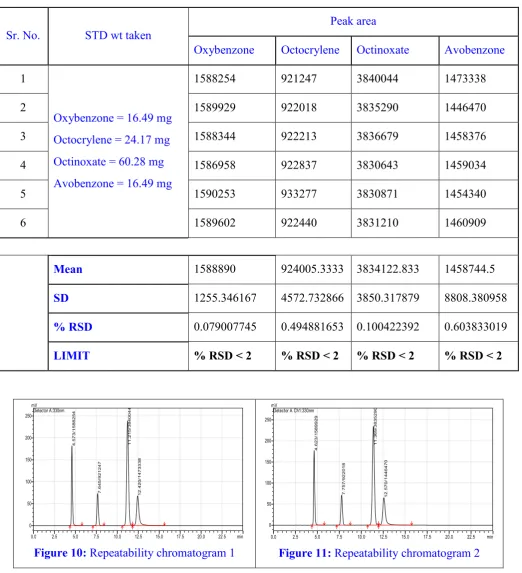
Task: Select cell value 921247
Action: click(299, 79)
